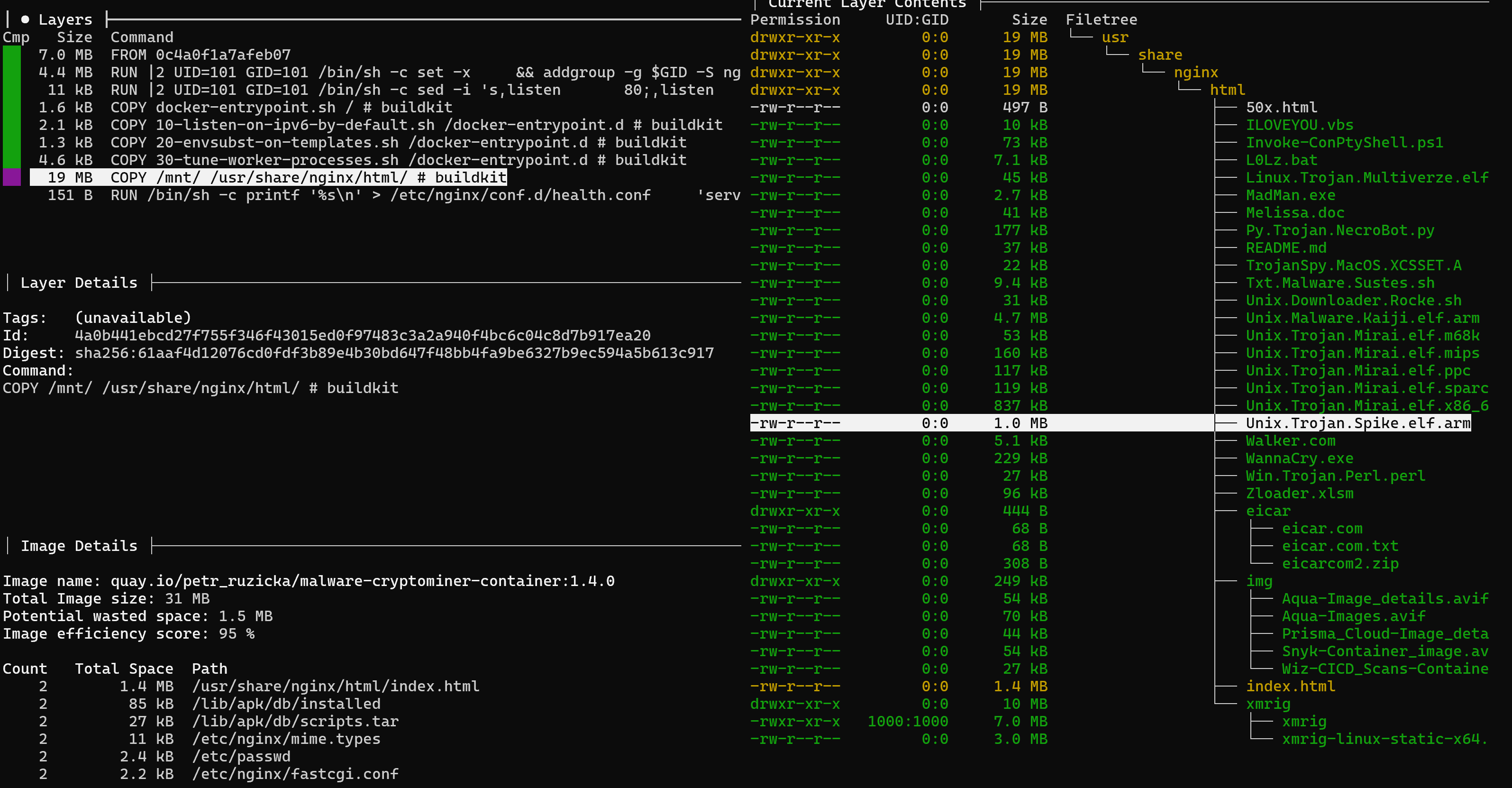Select xmrig-linux-static-x64 file

coord(1385,739)
